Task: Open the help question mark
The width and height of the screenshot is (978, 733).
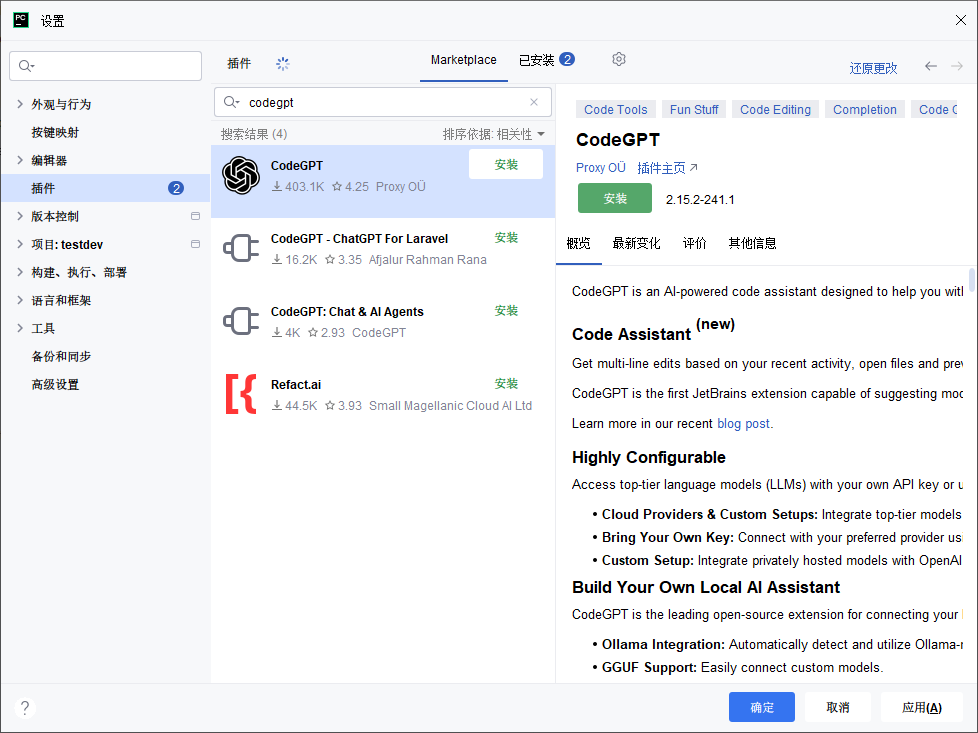Action: tap(25, 707)
